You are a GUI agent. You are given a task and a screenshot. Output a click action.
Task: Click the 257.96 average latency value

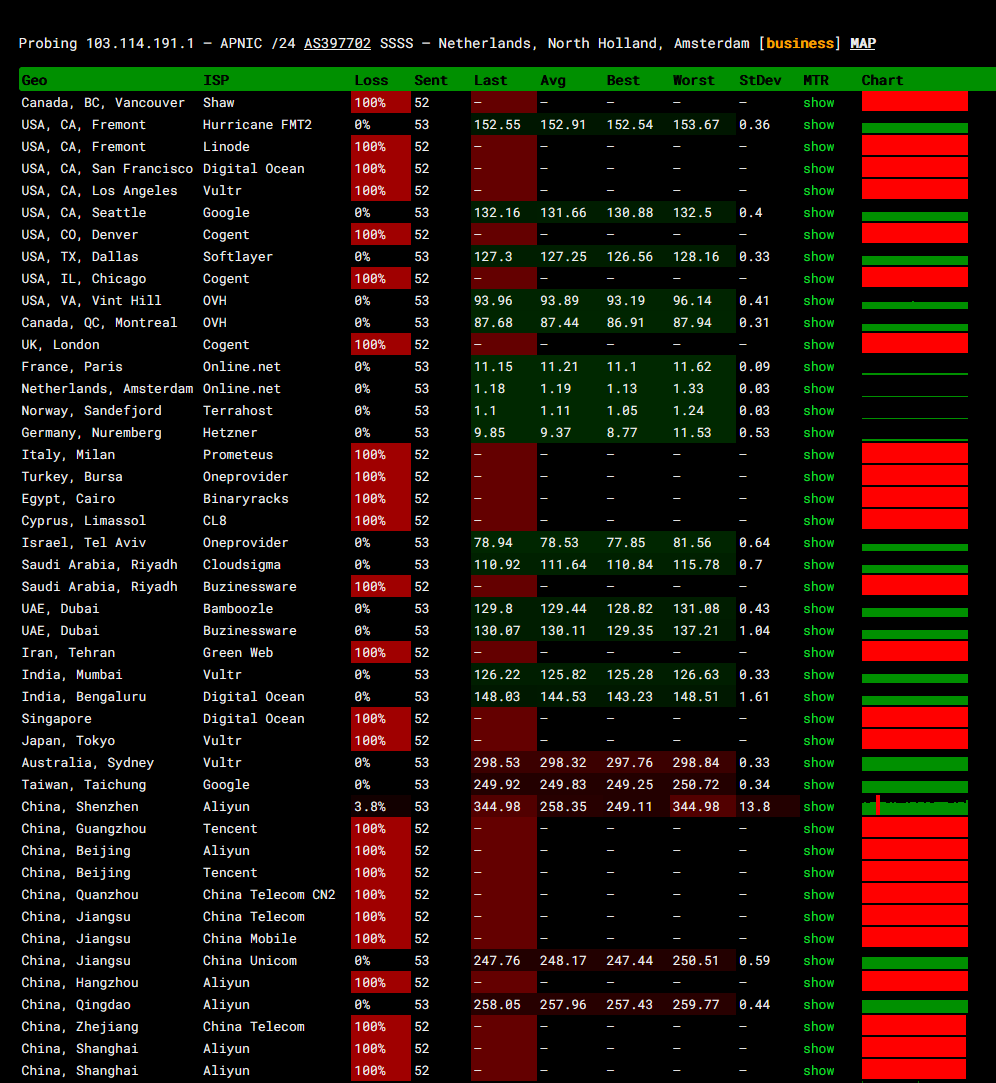[562, 1005]
